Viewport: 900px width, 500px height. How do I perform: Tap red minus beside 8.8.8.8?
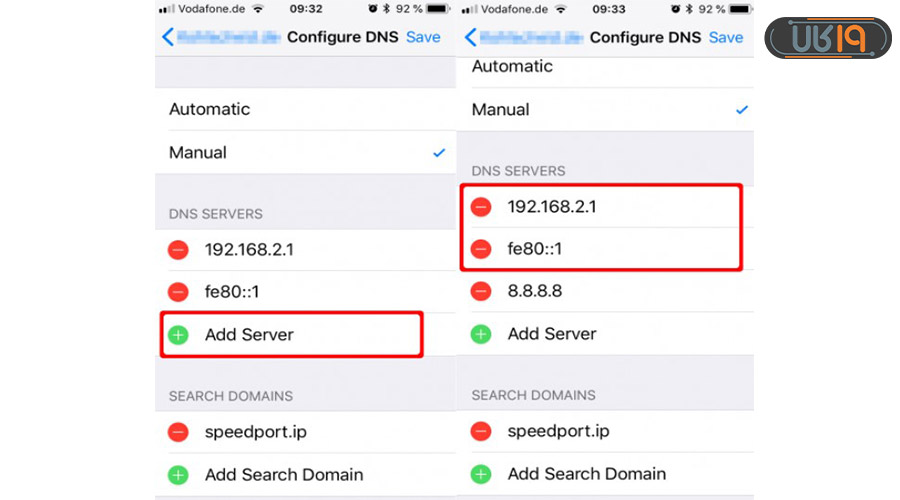[x=481, y=292]
